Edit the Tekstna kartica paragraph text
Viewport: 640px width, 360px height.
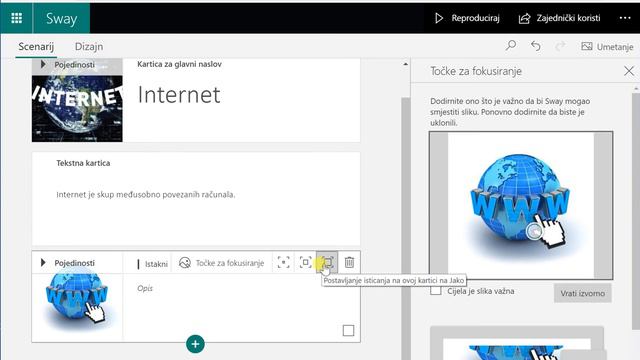pyautogui.click(x=146, y=195)
